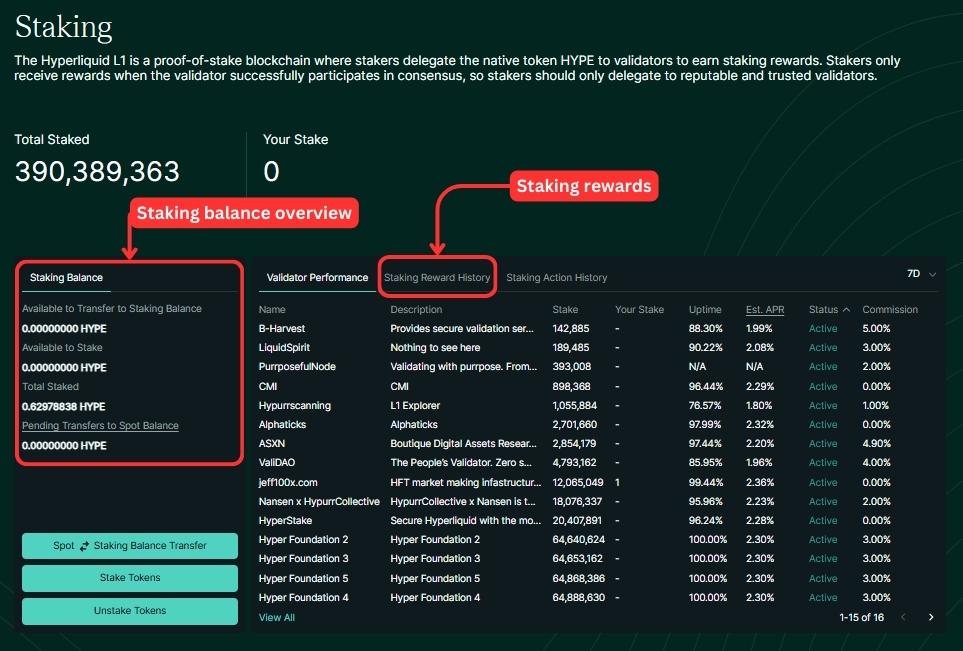
Task: Click 'Nothing to see here' description
Action: coord(435,348)
